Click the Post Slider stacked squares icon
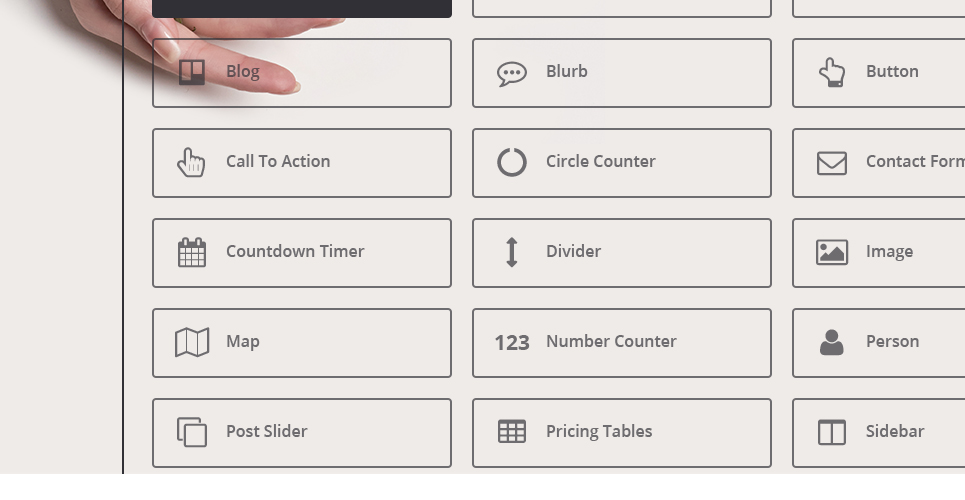 192,432
